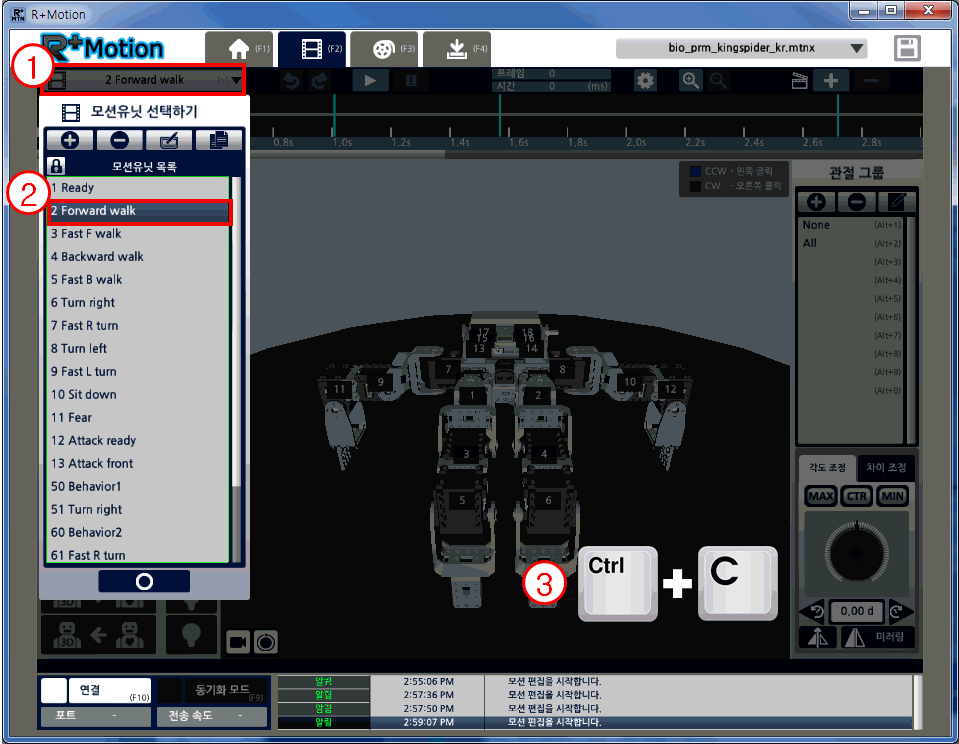Click the add motion unit plus icon
Viewport: 959px width, 744px height.
click(x=70, y=141)
